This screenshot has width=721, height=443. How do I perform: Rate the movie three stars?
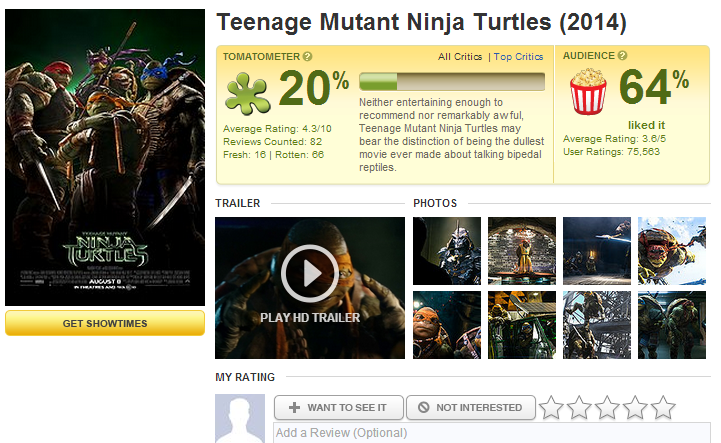click(x=607, y=407)
